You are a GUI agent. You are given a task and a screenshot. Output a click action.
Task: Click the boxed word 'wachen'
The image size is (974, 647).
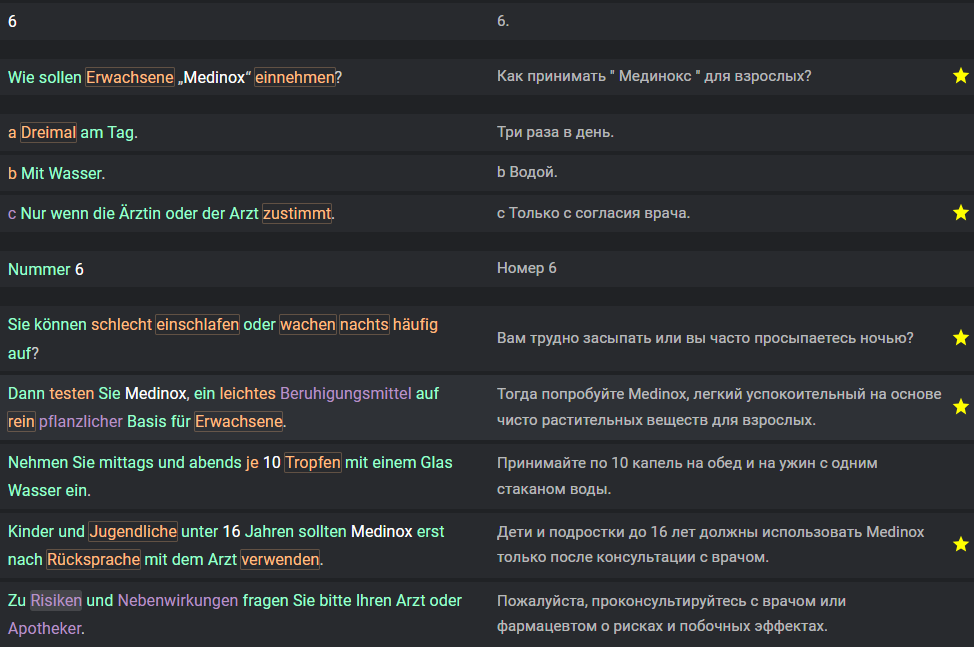[307, 324]
